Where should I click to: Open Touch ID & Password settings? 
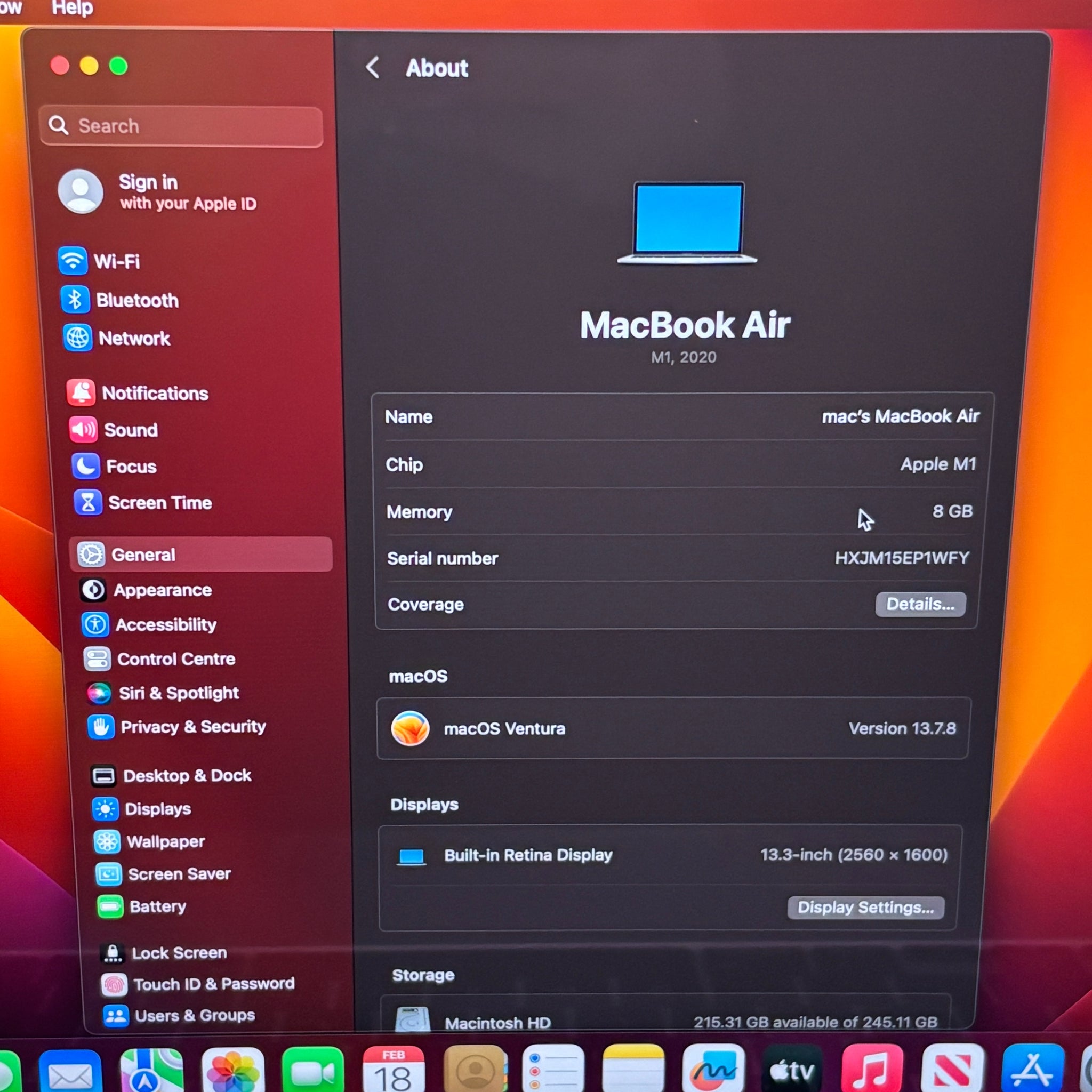(213, 984)
